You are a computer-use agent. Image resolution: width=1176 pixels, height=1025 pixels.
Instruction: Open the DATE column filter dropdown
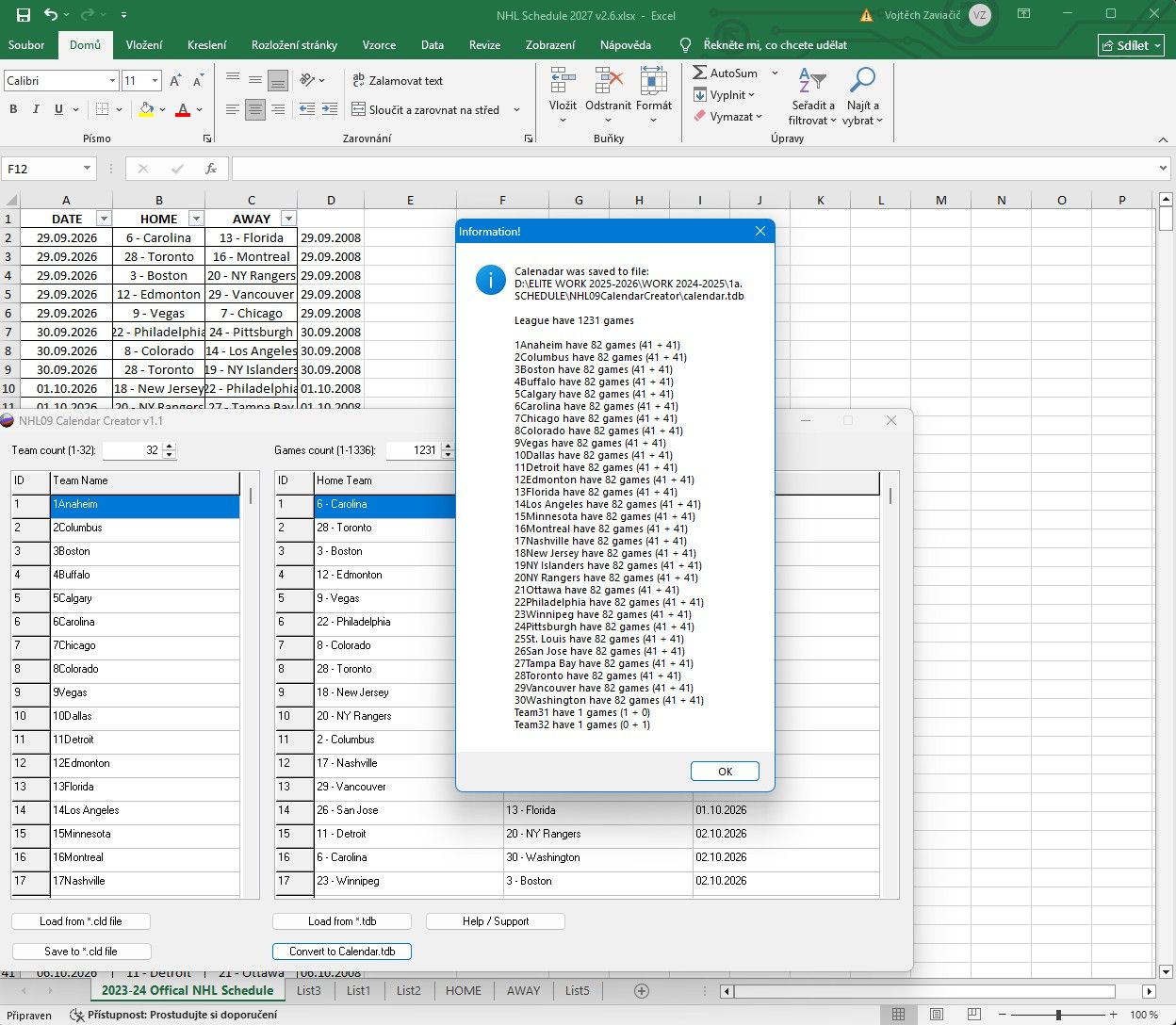(x=105, y=219)
